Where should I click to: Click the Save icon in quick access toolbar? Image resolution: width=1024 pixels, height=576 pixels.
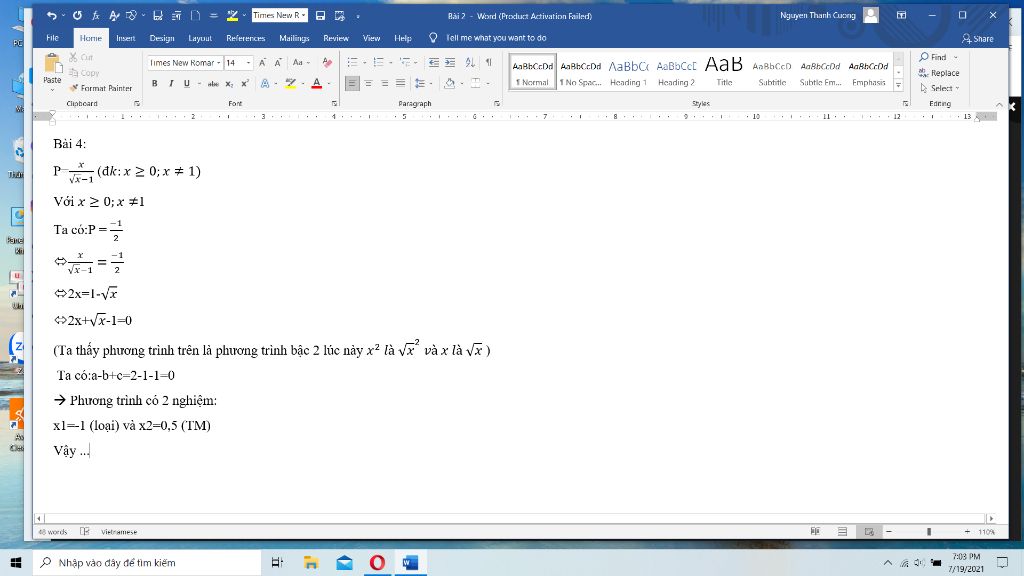[x=320, y=15]
